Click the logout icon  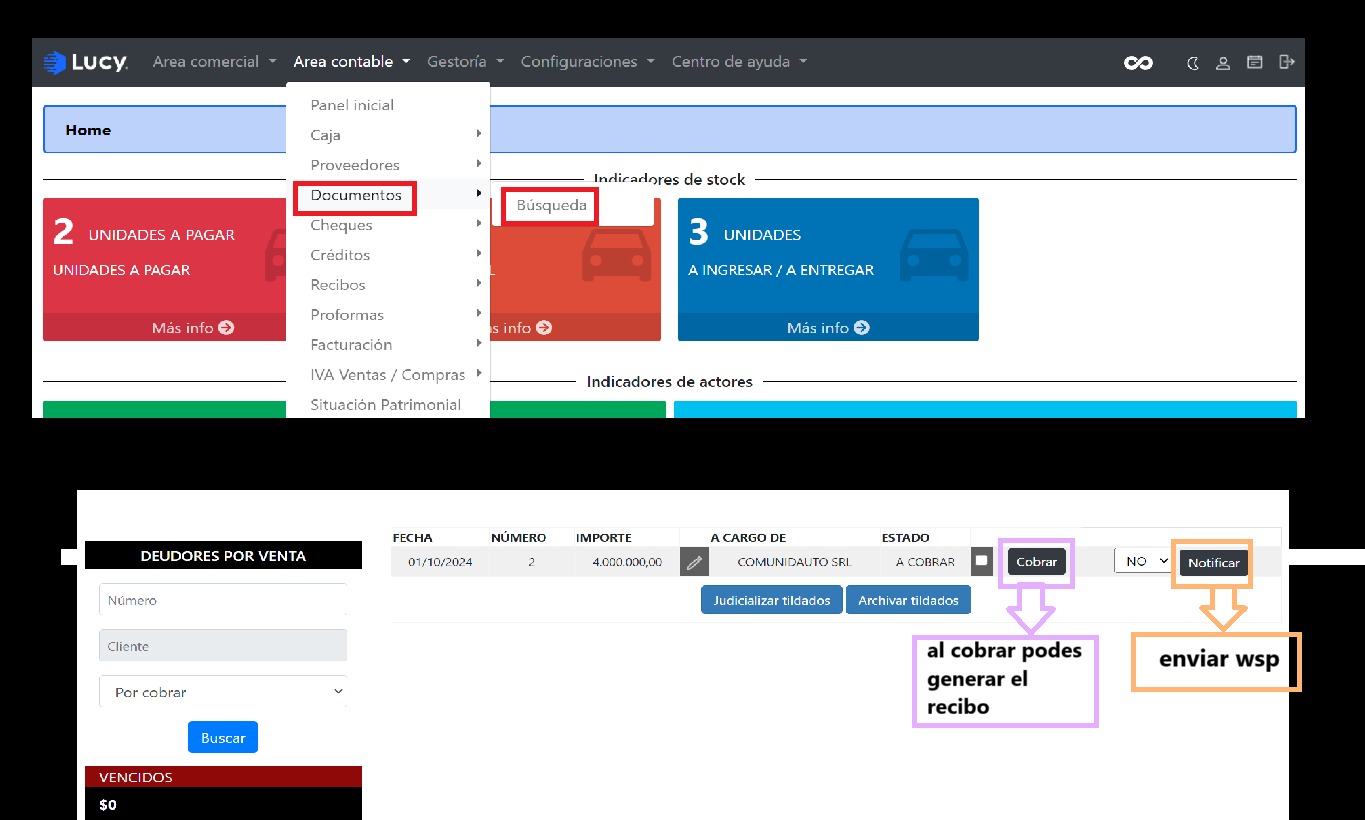[1286, 62]
